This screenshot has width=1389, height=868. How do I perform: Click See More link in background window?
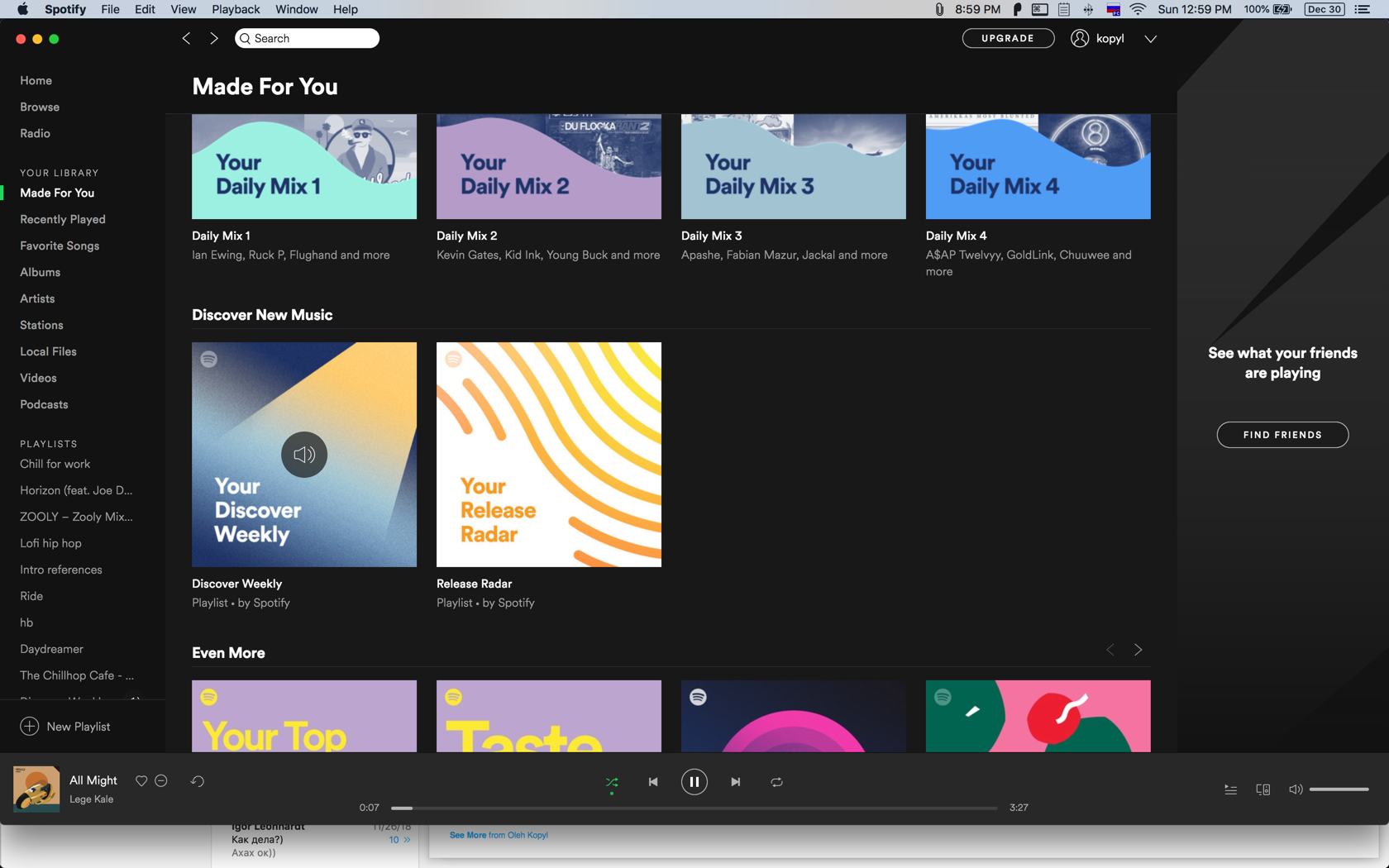tap(468, 835)
